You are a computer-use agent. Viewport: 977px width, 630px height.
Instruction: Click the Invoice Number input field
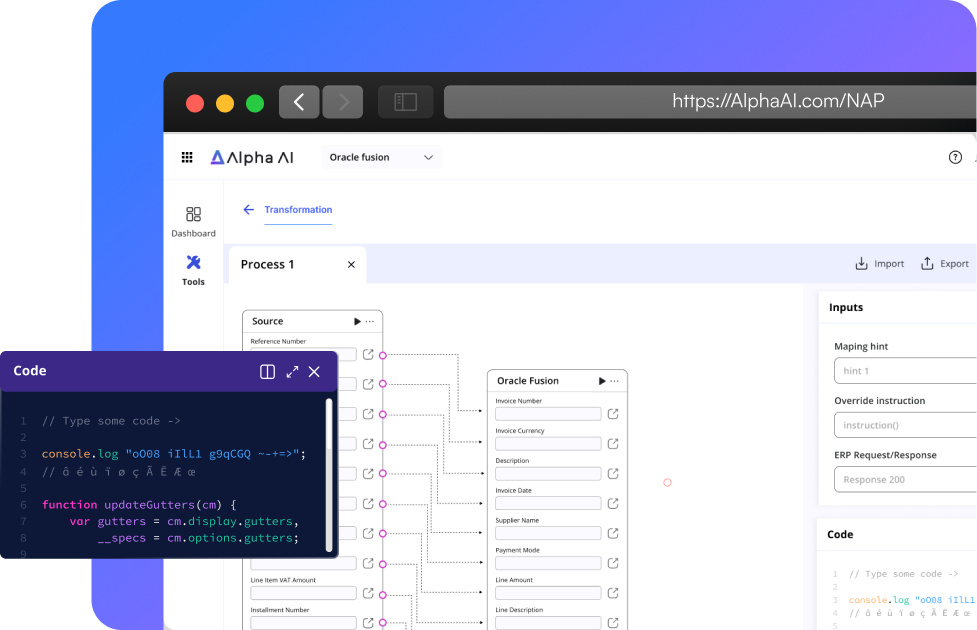click(x=548, y=414)
